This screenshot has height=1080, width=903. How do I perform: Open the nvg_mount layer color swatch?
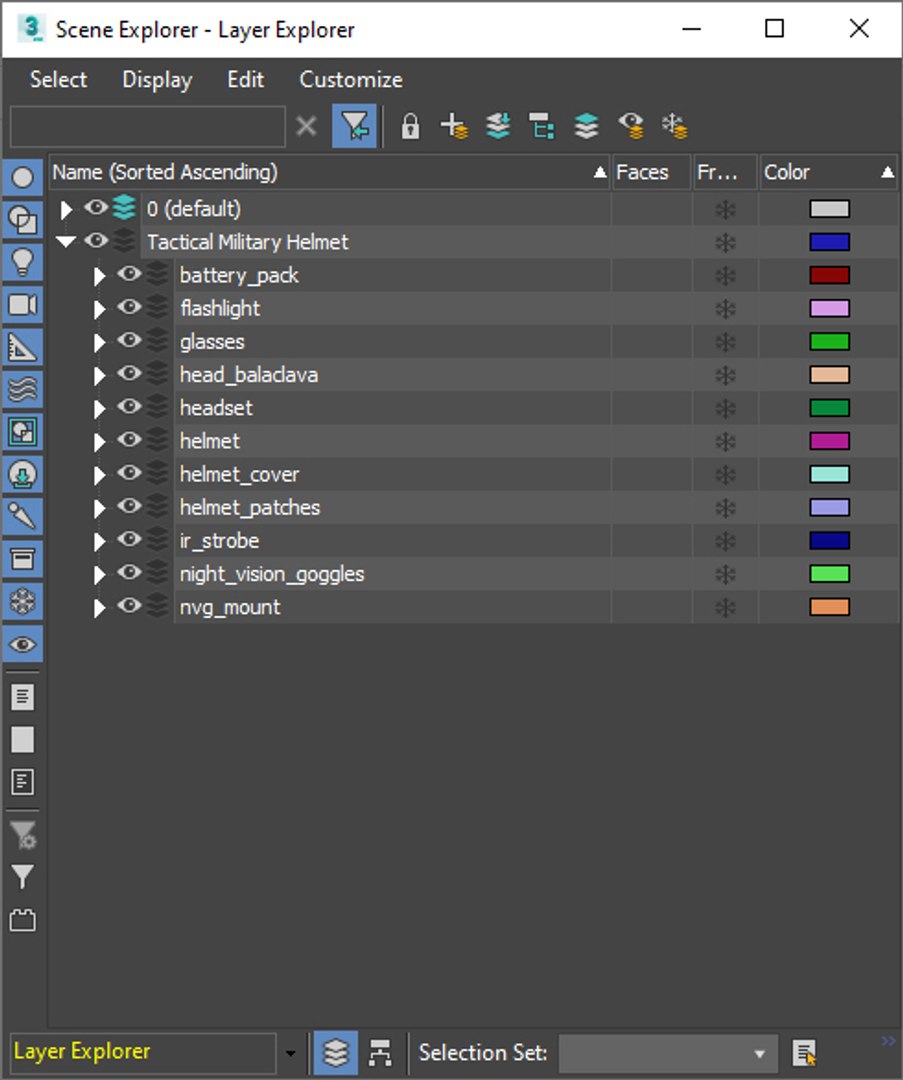tap(829, 607)
